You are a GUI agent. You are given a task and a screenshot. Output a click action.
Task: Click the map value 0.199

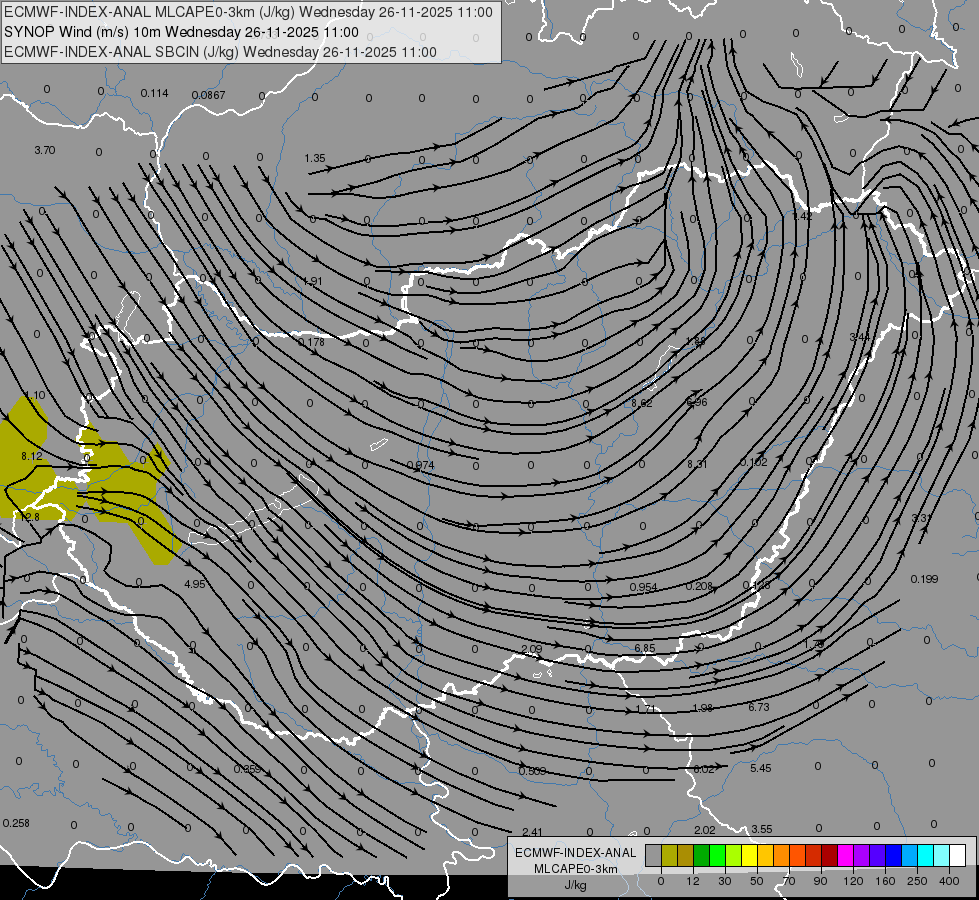click(x=925, y=579)
